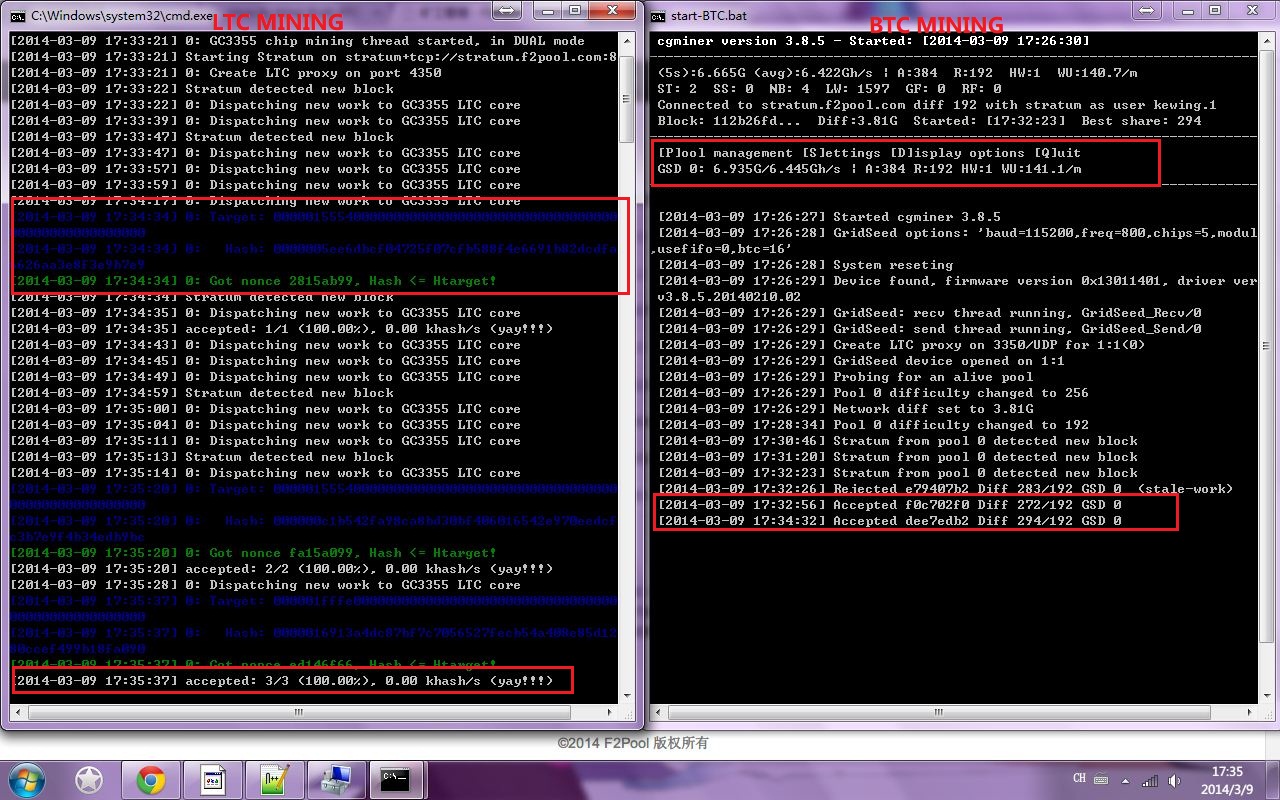The height and width of the screenshot is (800, 1280).
Task: Click the 'Started cgminer 3.8.5' log line
Action: click(x=829, y=217)
